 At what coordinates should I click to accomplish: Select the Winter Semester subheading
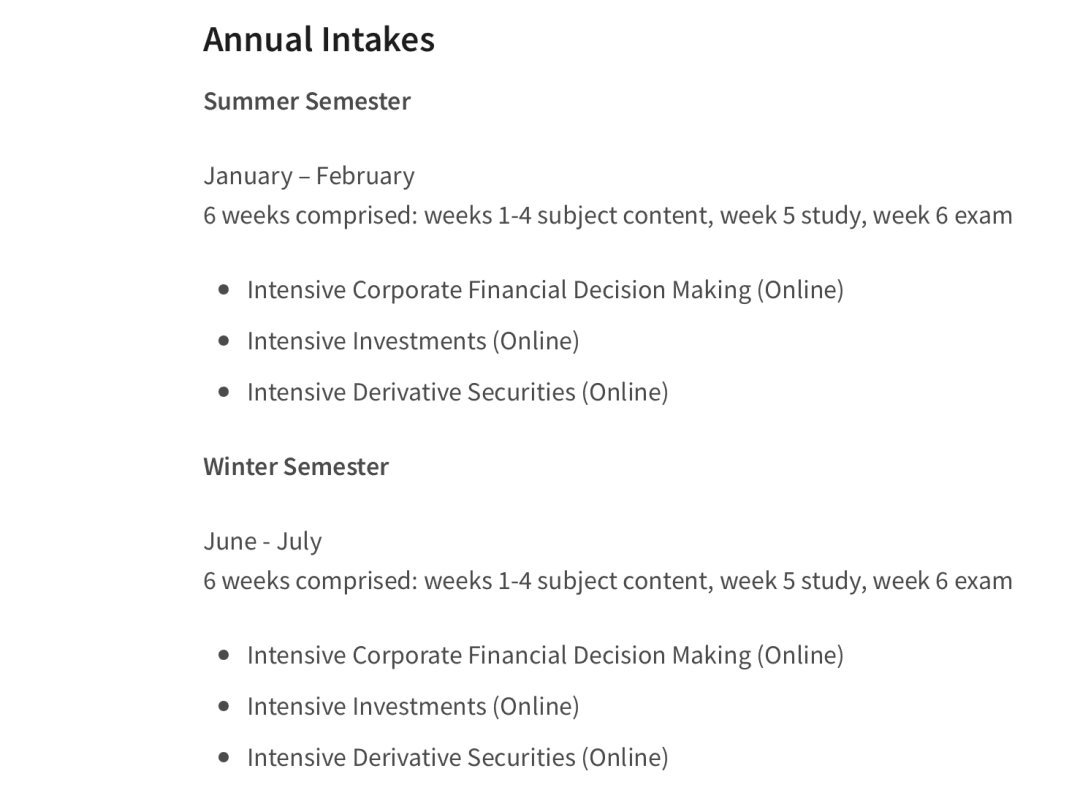pos(295,467)
